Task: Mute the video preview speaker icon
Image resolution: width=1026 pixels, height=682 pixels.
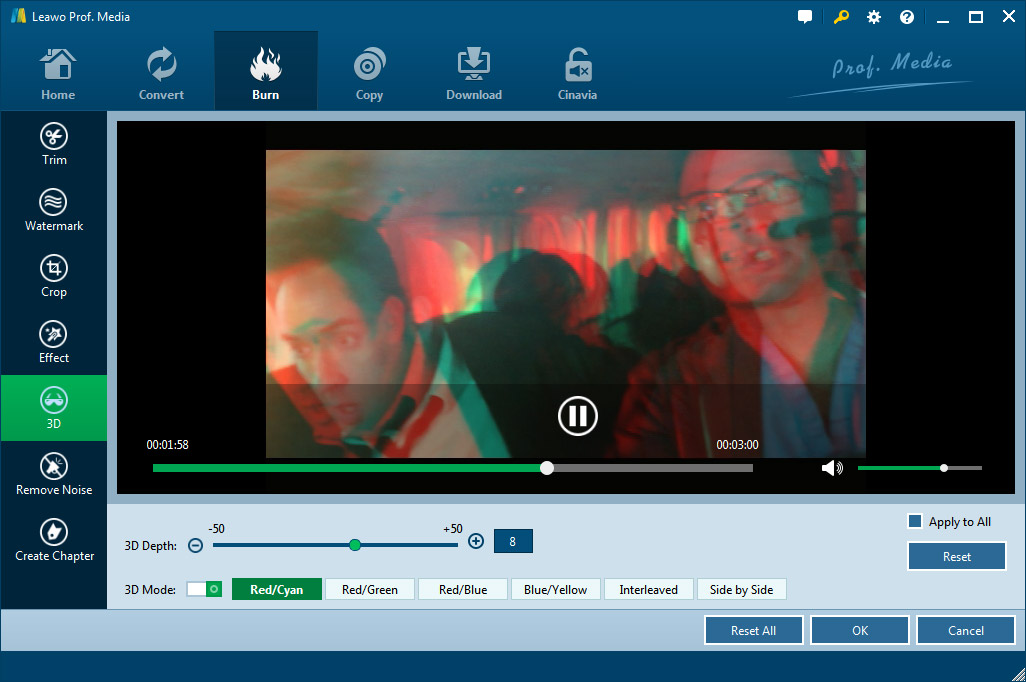Action: [x=831, y=468]
